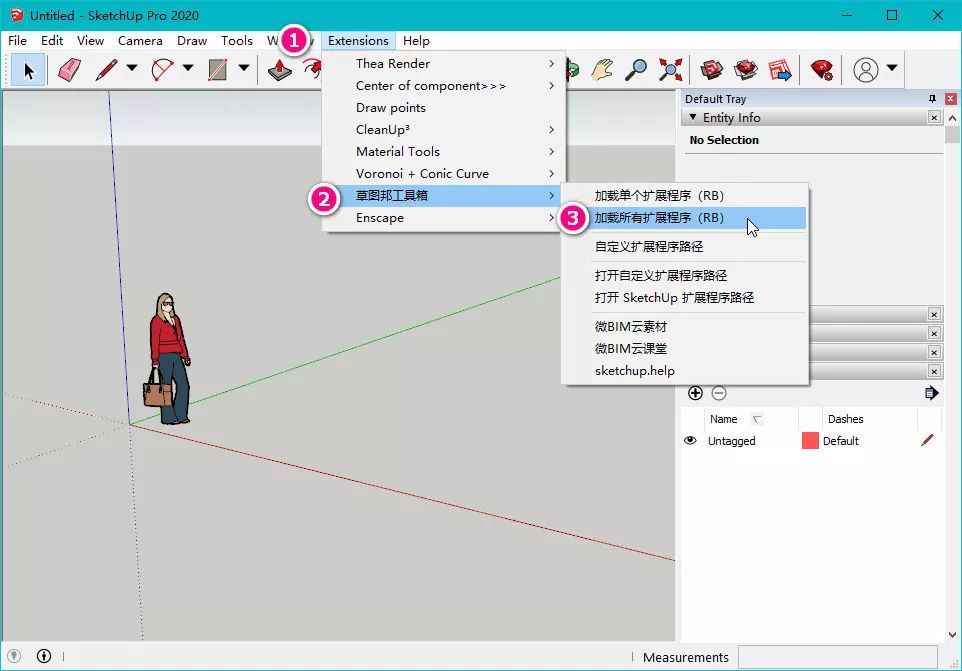Viewport: 962px width, 671px height.
Task: Activate the Push/Pull tool
Action: click(280, 70)
